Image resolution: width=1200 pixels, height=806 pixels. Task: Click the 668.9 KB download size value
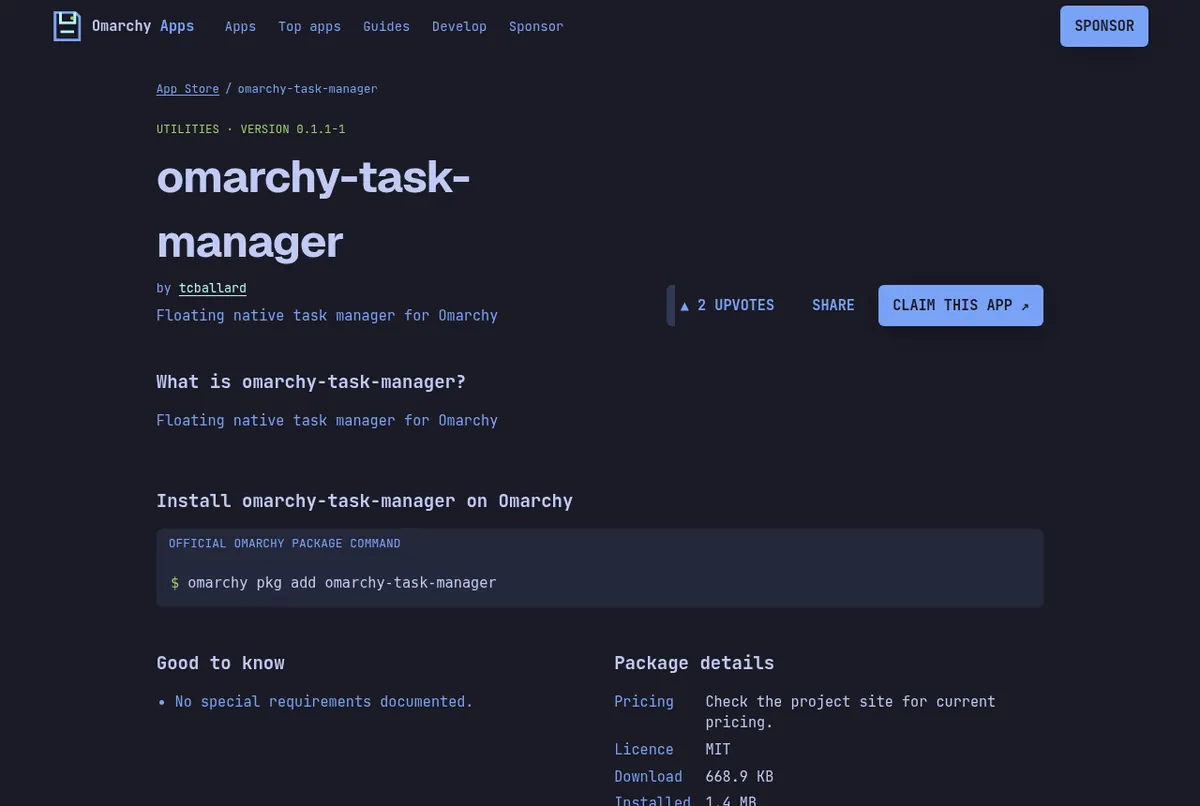coord(739,777)
